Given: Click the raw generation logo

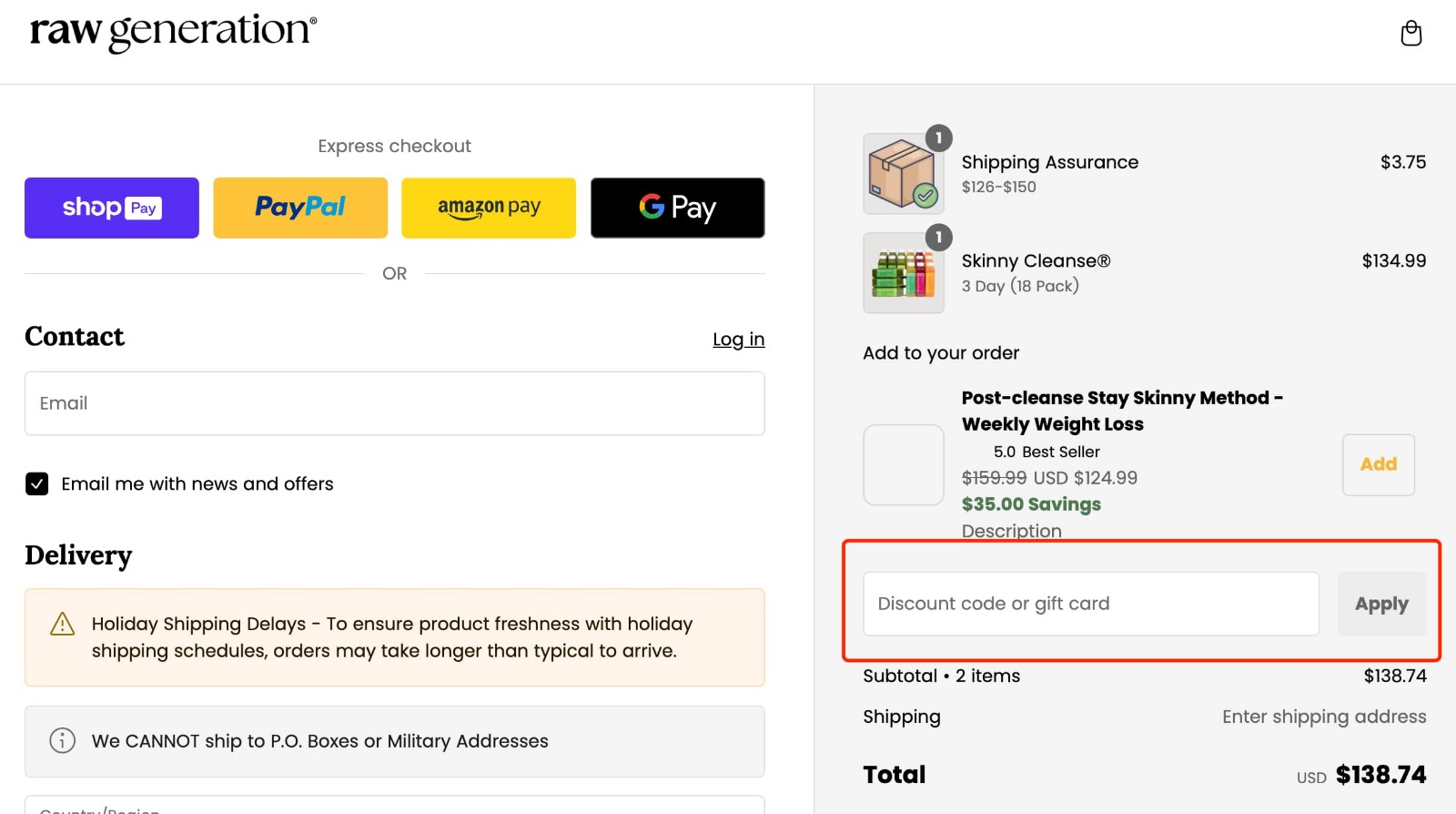Looking at the screenshot, I should pyautogui.click(x=171, y=32).
